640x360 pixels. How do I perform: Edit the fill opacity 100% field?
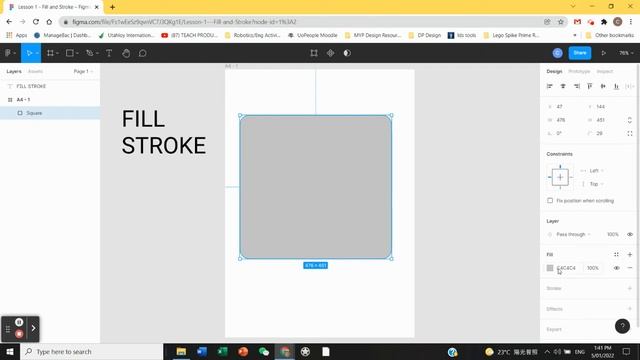tap(593, 268)
